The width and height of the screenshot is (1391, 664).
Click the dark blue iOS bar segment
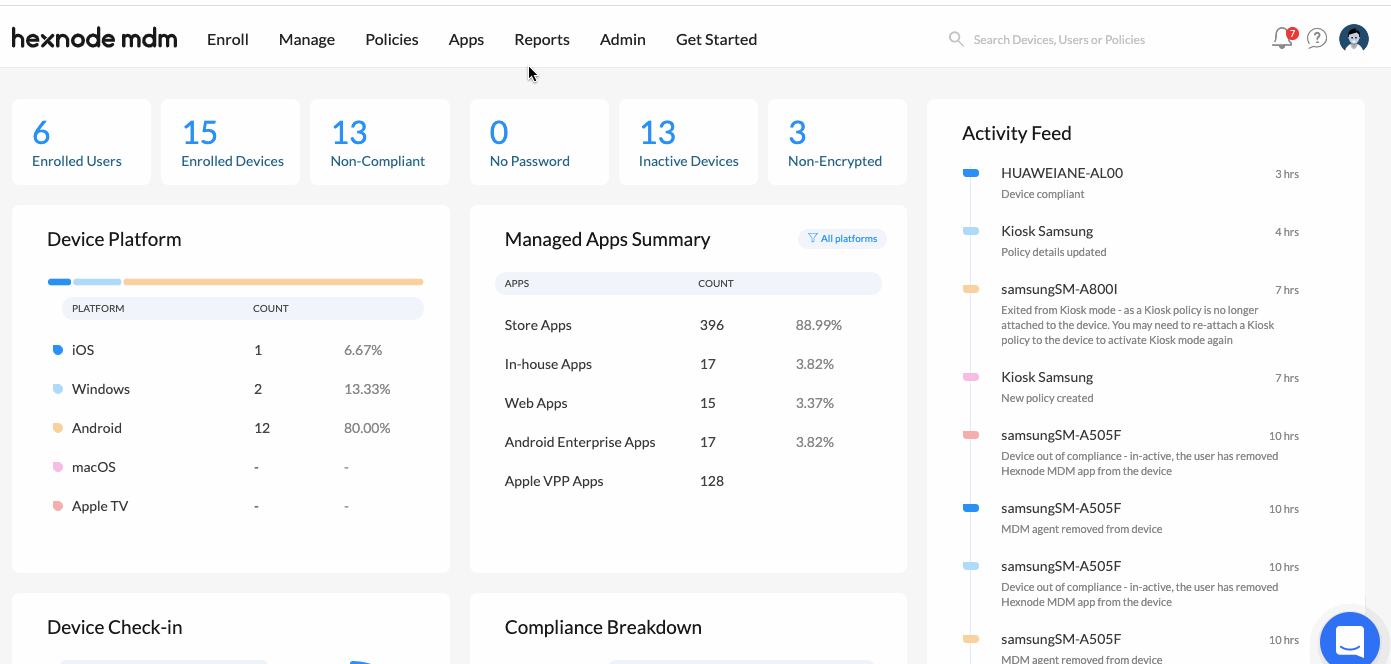[x=59, y=282]
